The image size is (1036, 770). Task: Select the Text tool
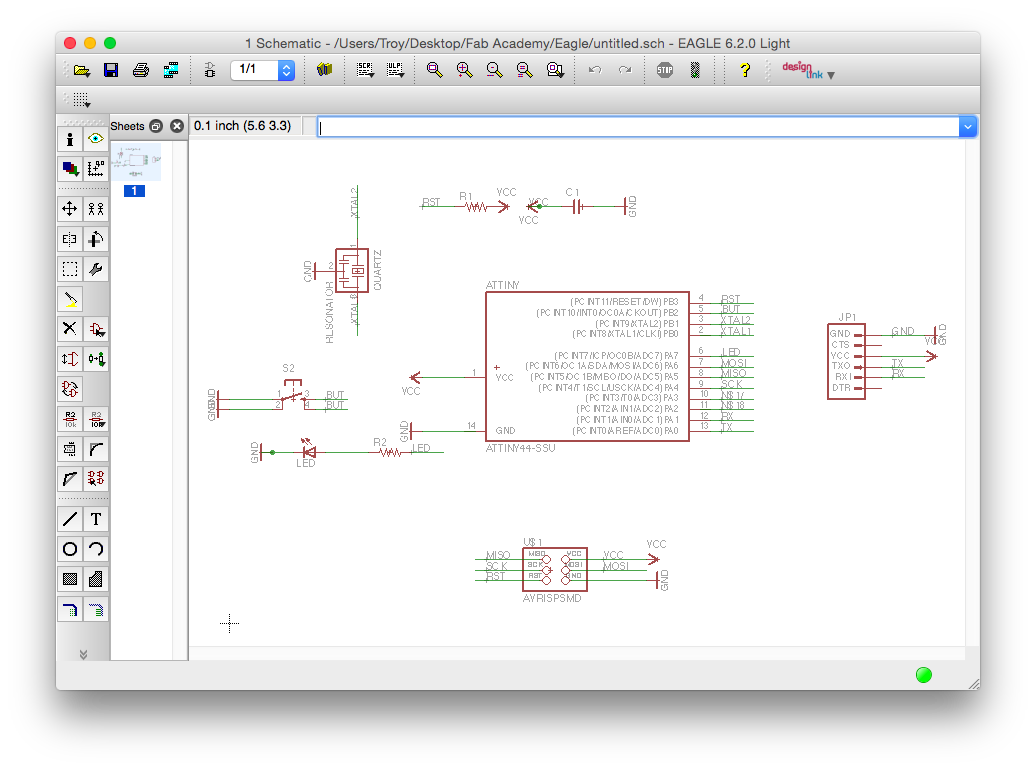[96, 519]
